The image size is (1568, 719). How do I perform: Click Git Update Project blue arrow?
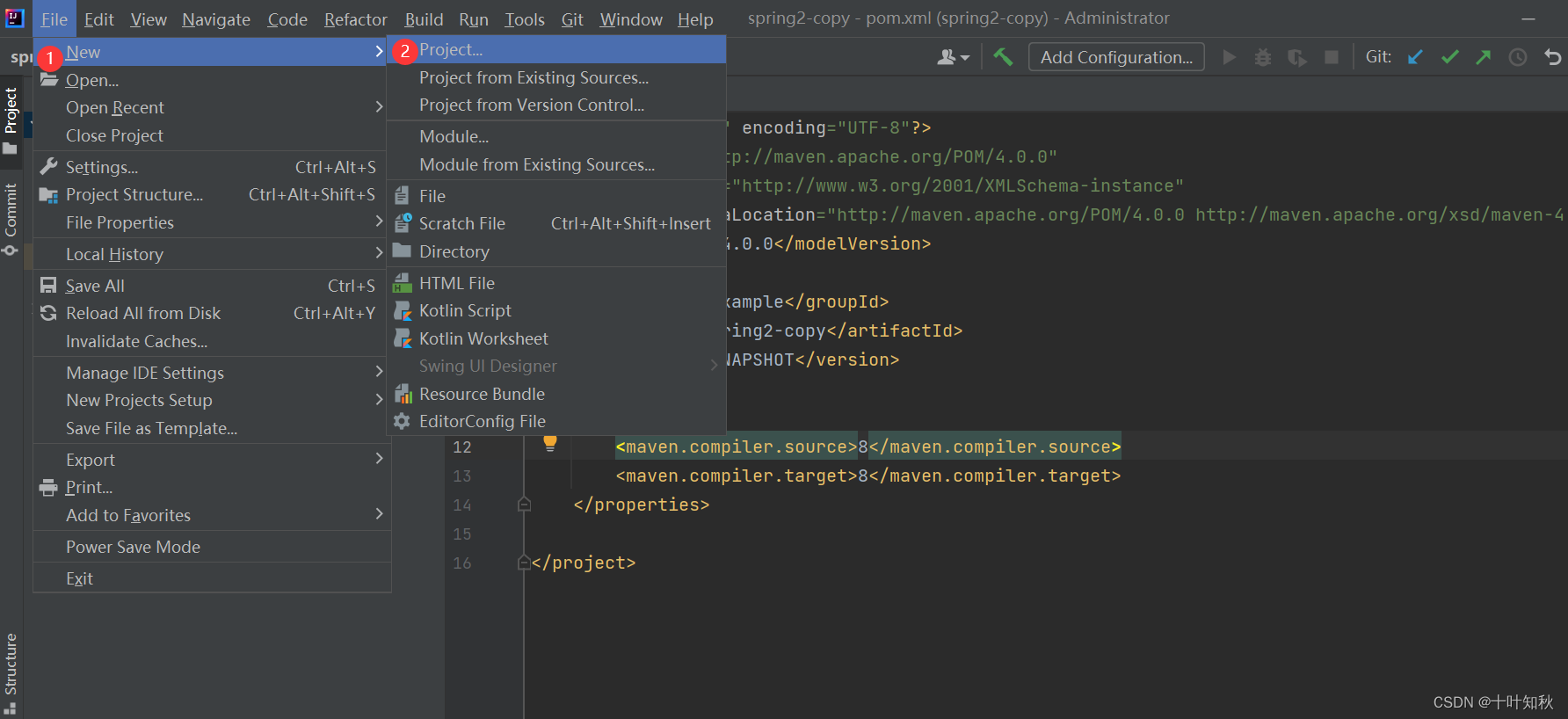click(x=1415, y=57)
